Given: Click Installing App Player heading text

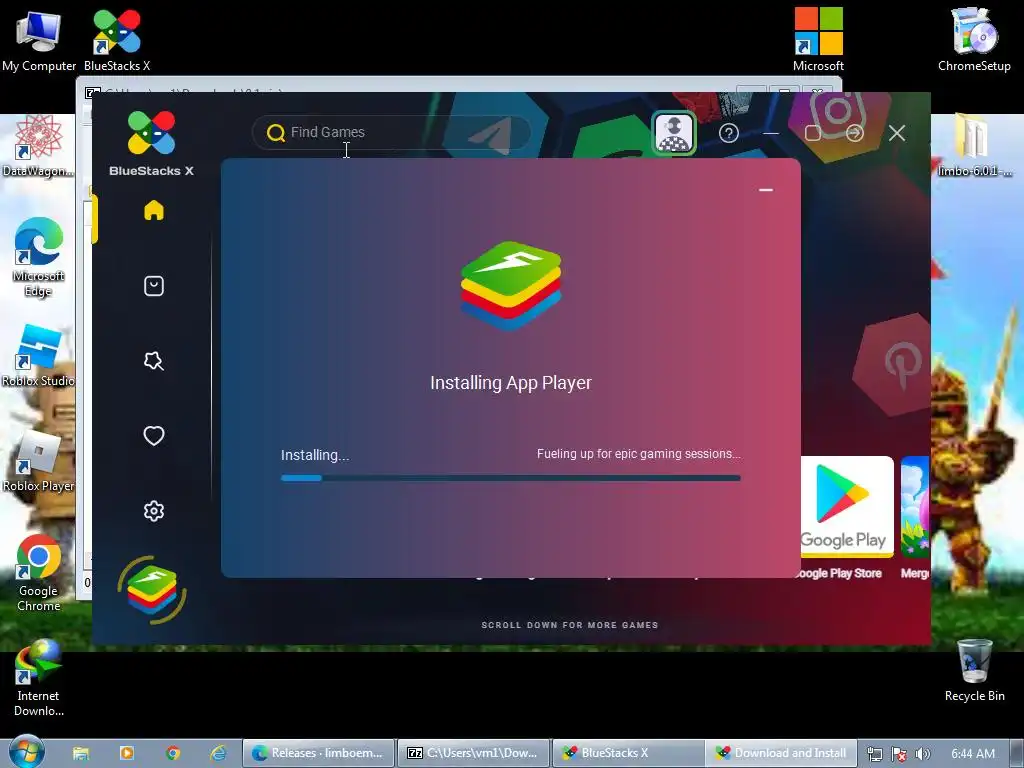Looking at the screenshot, I should click(511, 383).
